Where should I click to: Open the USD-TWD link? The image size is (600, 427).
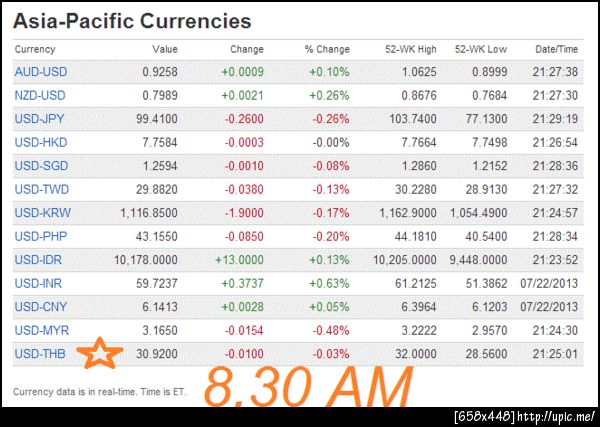(40, 189)
